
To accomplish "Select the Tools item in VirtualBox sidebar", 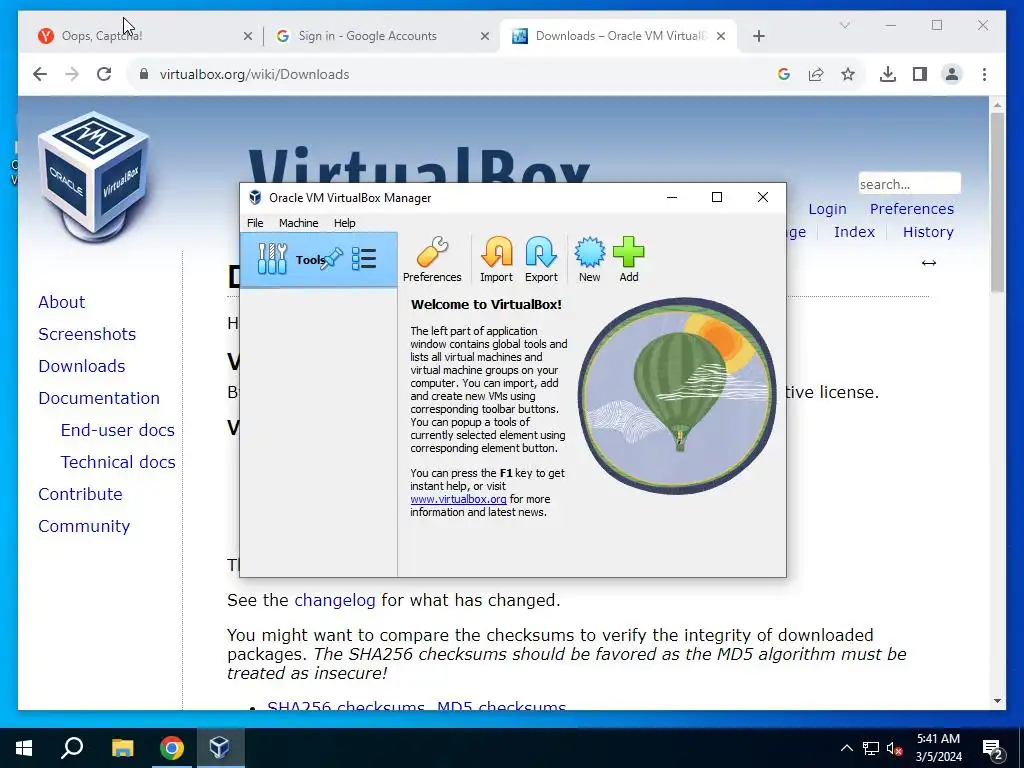I will pos(318,259).
